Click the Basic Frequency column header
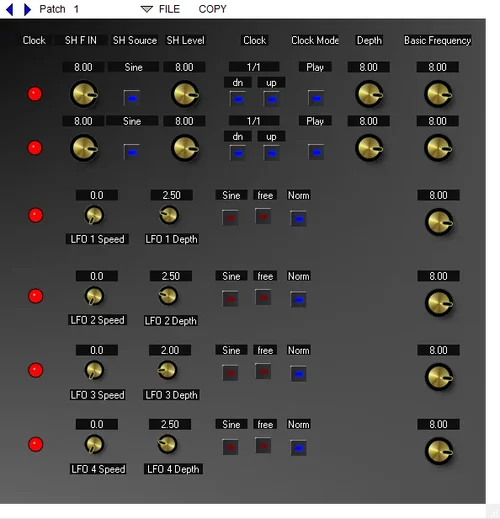The image size is (500, 519). tap(437, 40)
